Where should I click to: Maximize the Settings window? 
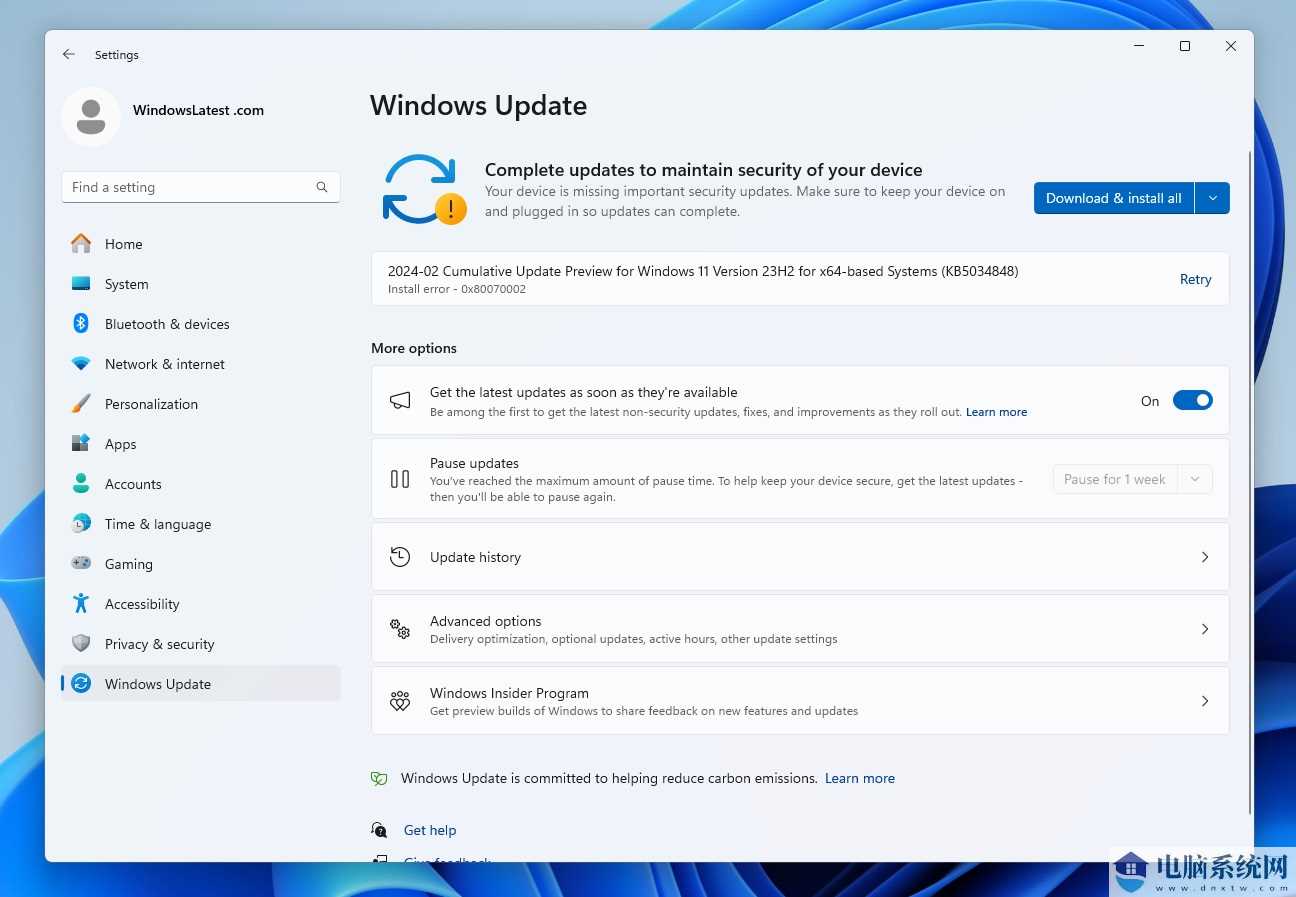coord(1185,46)
